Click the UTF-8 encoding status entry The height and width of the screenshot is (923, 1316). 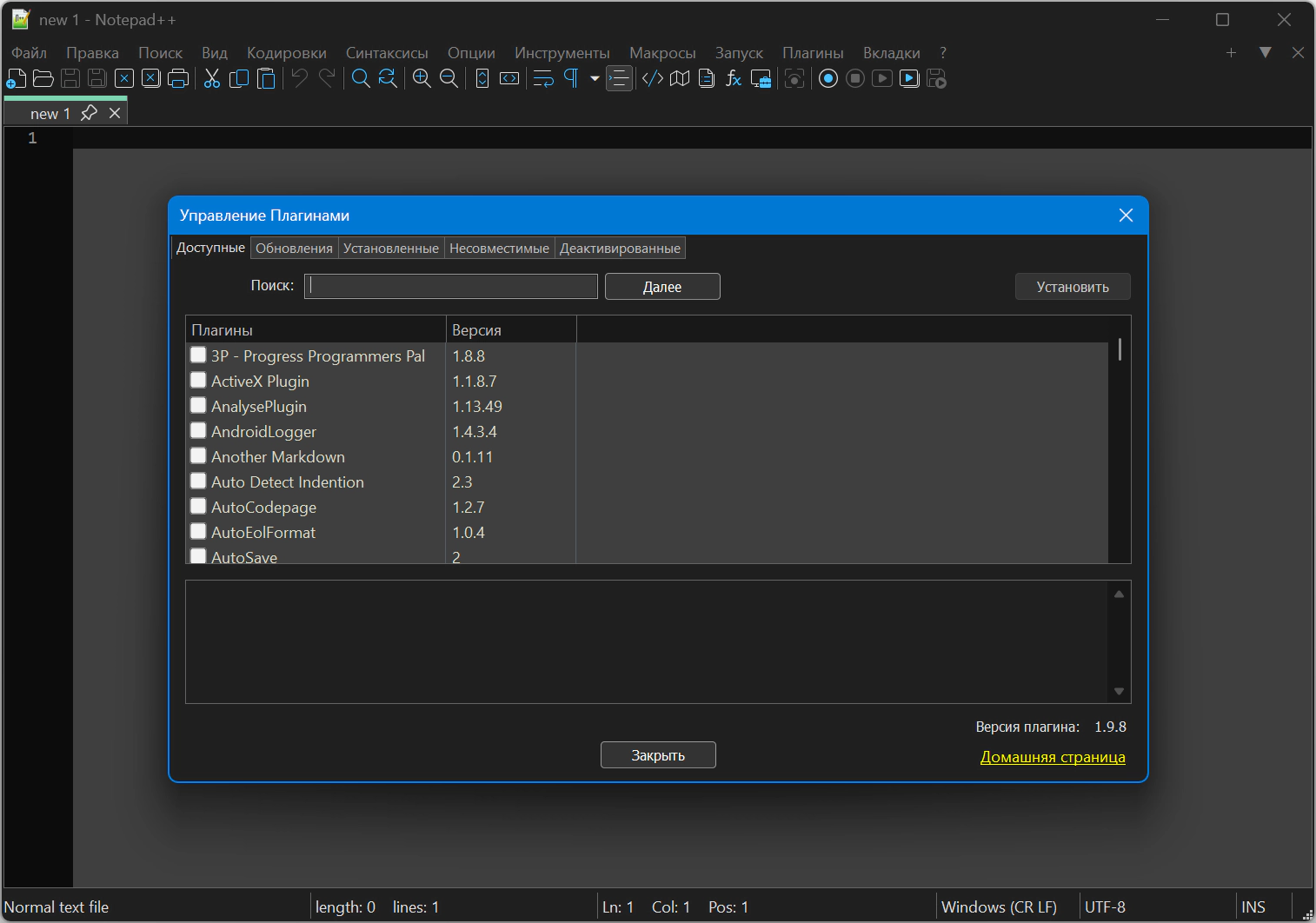tap(1105, 907)
